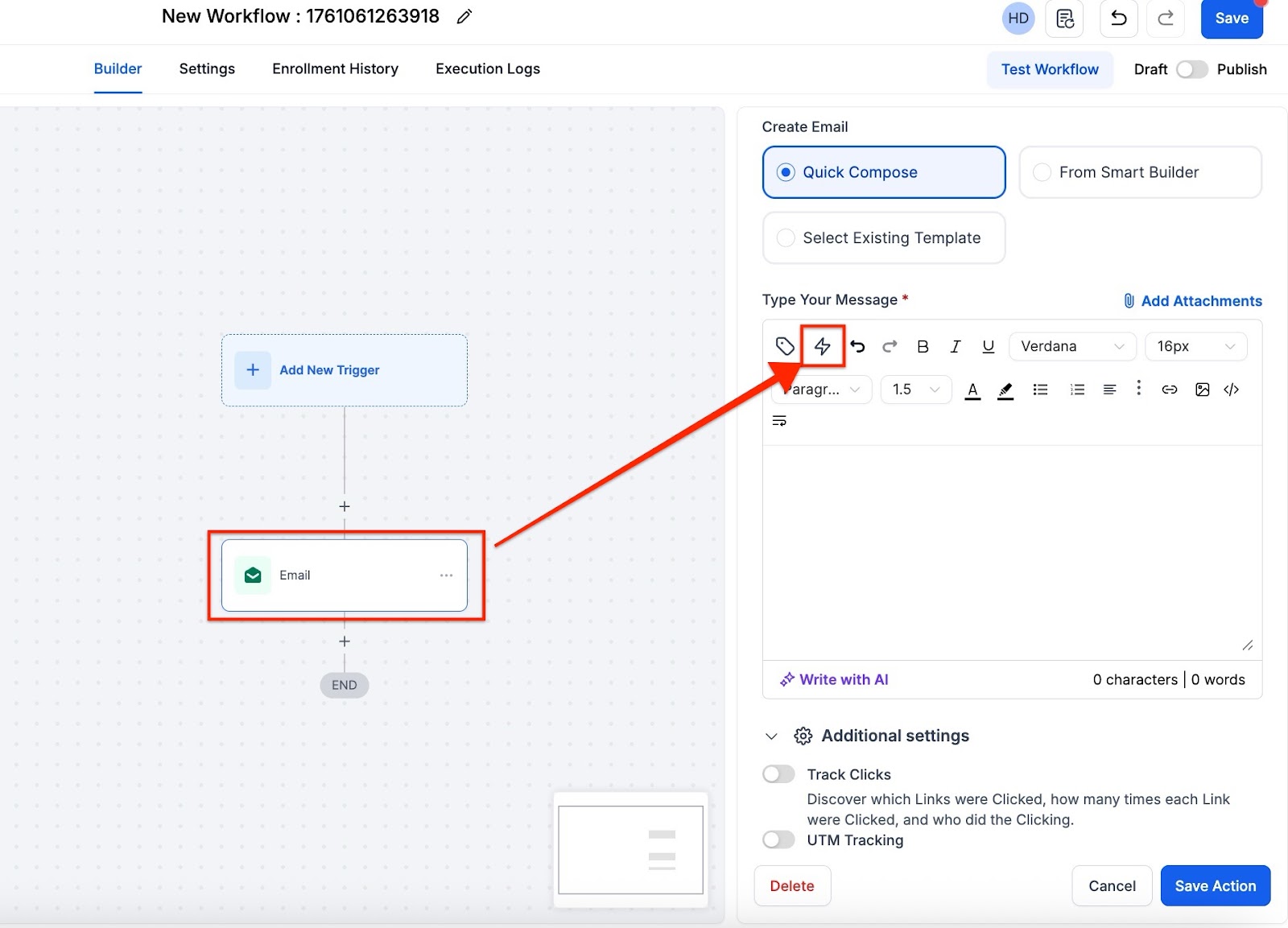Image resolution: width=1288 pixels, height=928 pixels.
Task: Switch the Draft/Publish toggle
Action: coord(1191,69)
